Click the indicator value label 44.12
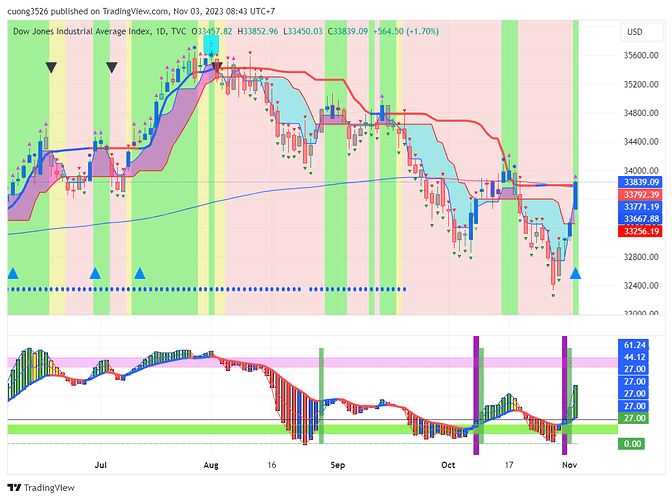672x500 pixels. click(x=634, y=357)
